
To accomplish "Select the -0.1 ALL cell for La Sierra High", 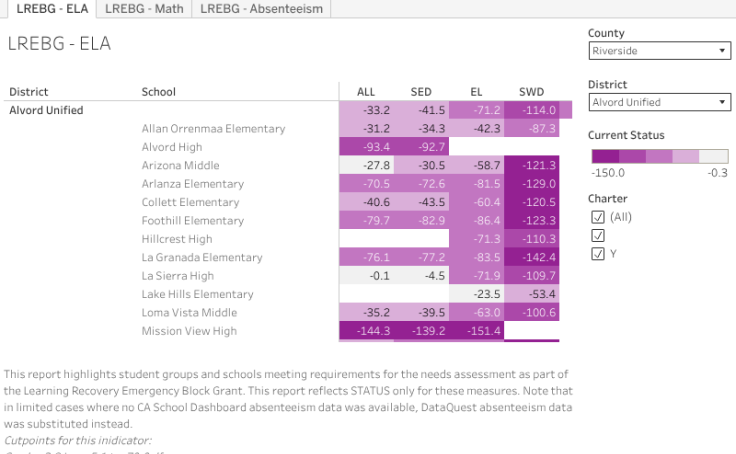I will 366,276.
